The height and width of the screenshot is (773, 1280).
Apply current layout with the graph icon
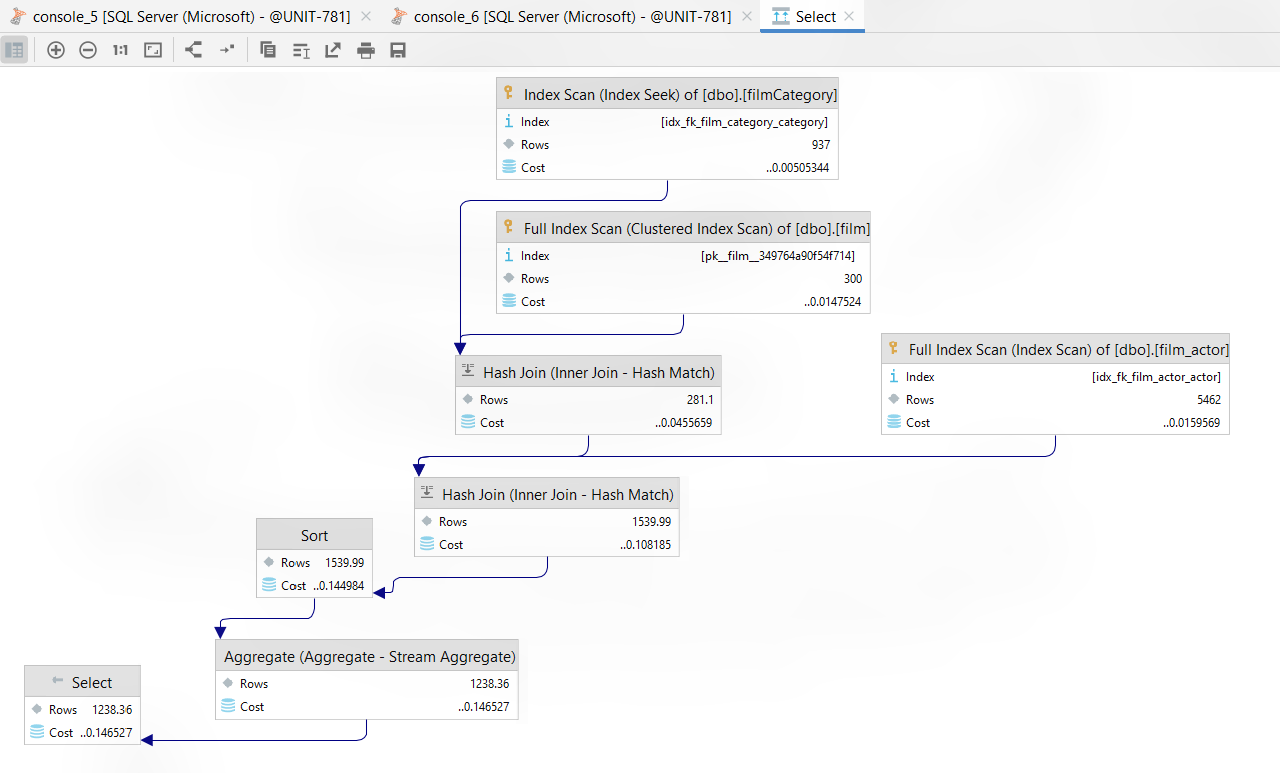tap(194, 50)
